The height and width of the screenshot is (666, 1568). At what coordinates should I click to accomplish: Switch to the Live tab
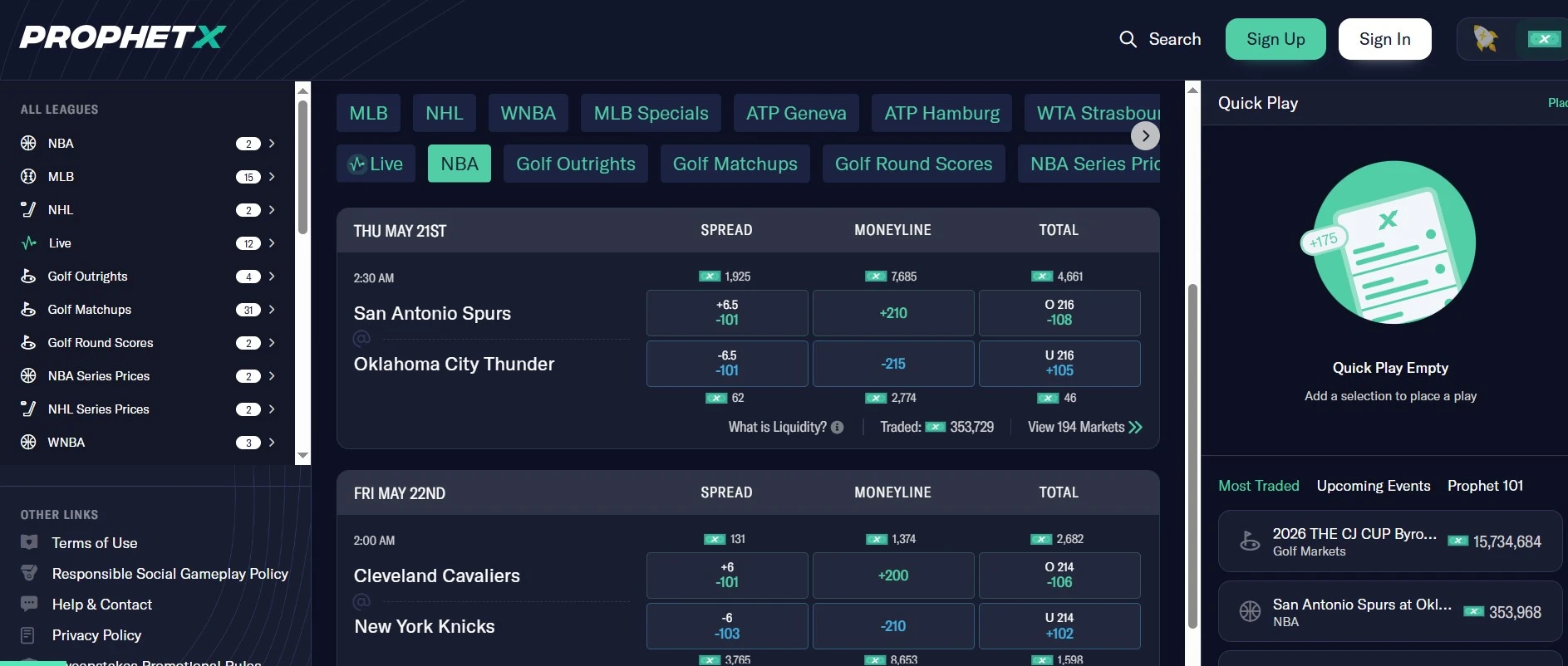tap(376, 164)
